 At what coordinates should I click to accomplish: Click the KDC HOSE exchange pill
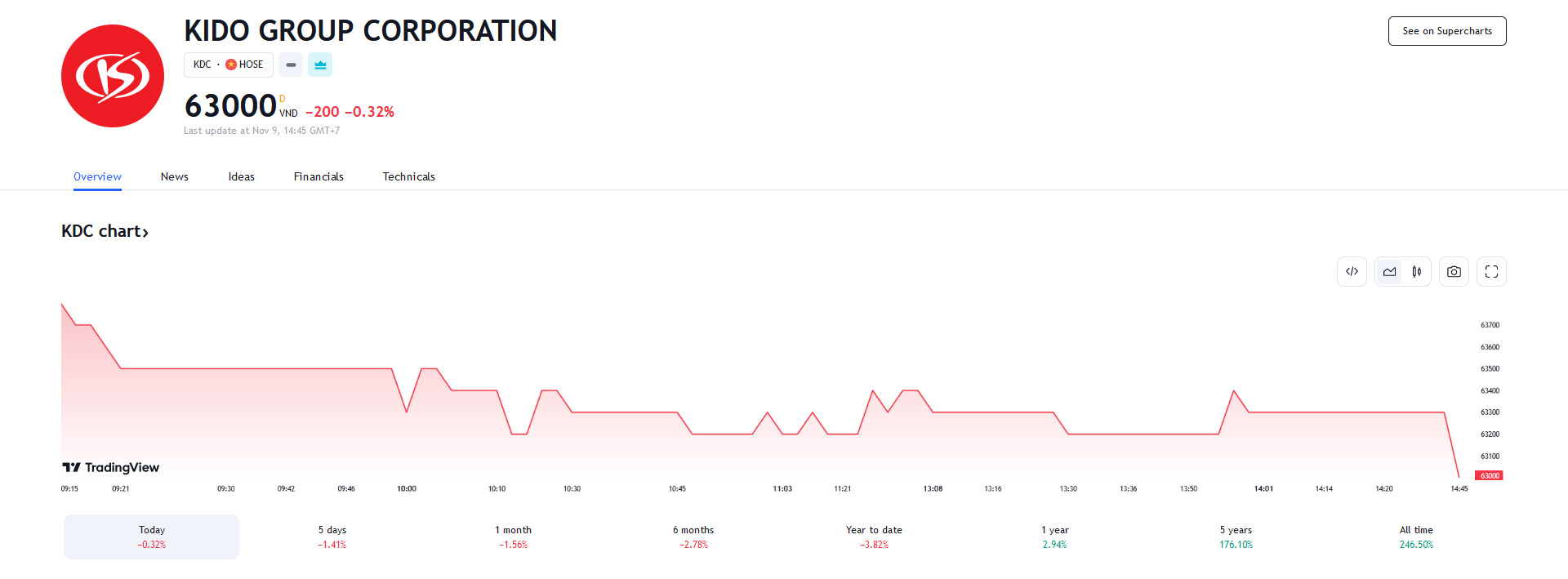[x=229, y=65]
